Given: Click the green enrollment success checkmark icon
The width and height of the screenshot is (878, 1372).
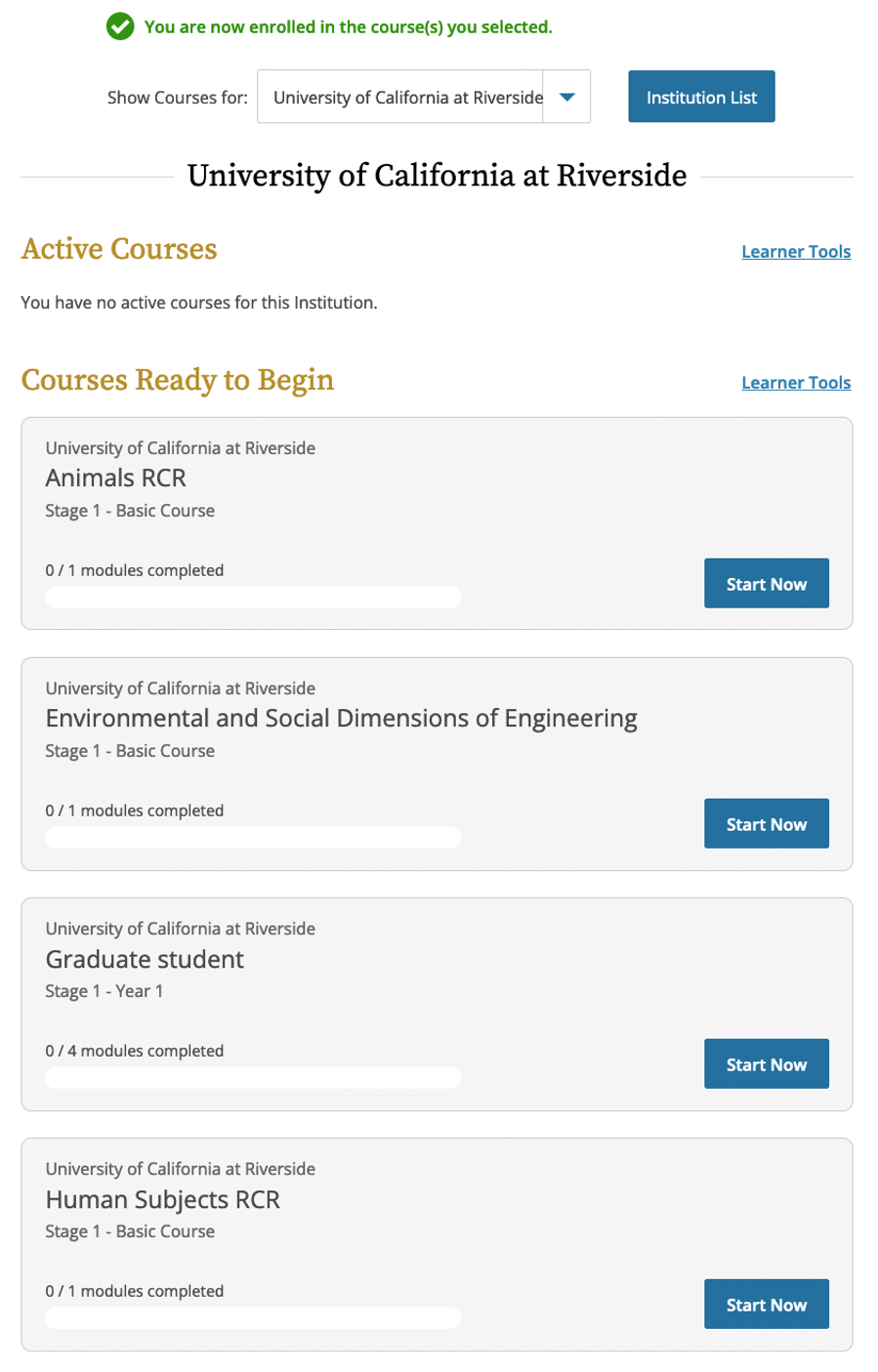Looking at the screenshot, I should (119, 26).
